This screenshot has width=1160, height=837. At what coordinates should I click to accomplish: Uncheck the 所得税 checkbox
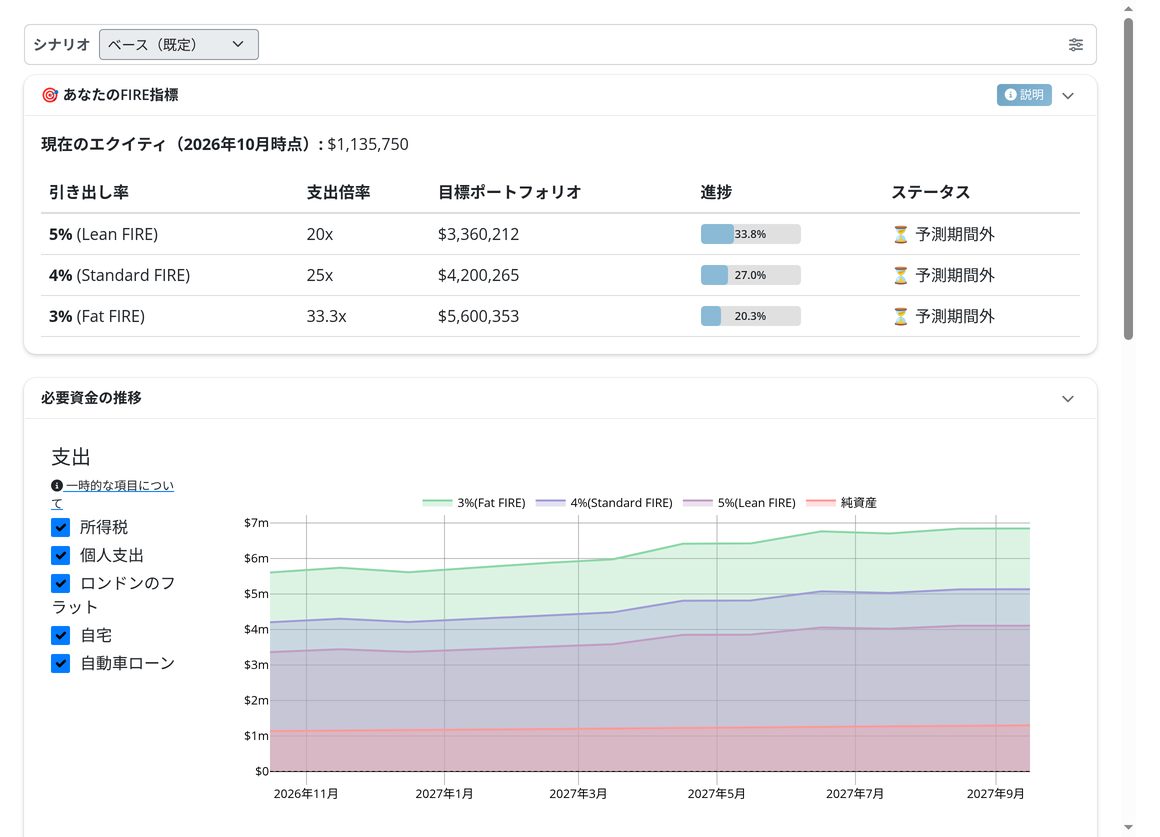click(x=61, y=527)
